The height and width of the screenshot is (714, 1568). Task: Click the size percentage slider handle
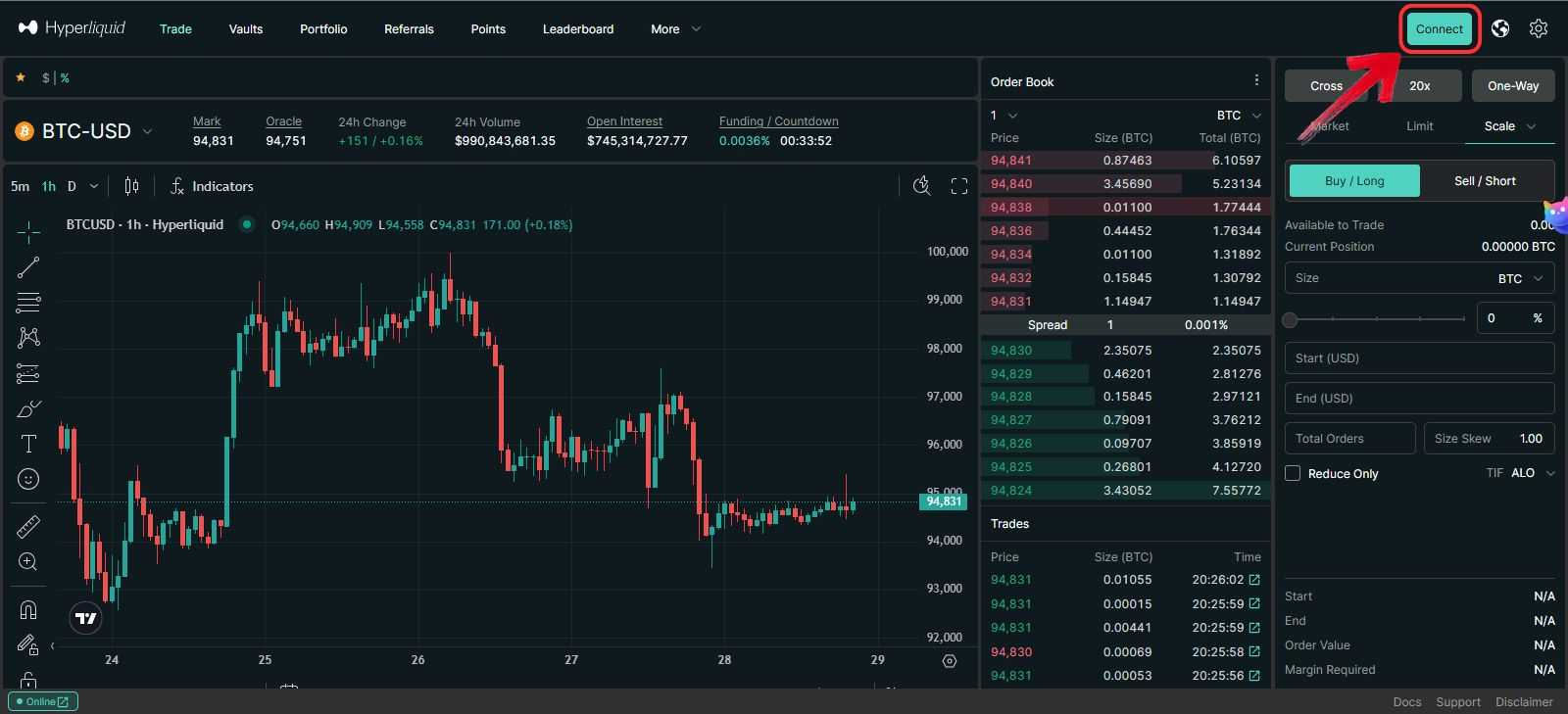coord(1291,319)
